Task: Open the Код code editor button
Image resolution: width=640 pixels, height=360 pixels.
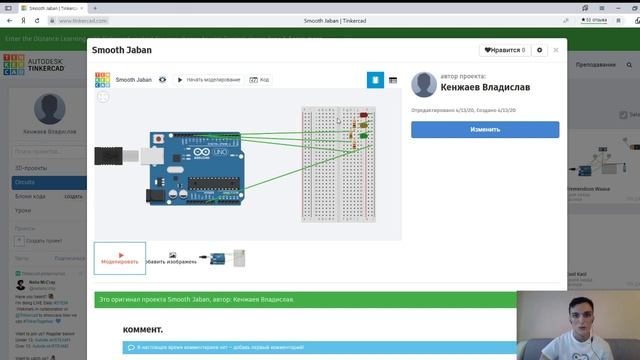Action: pyautogui.click(x=259, y=80)
